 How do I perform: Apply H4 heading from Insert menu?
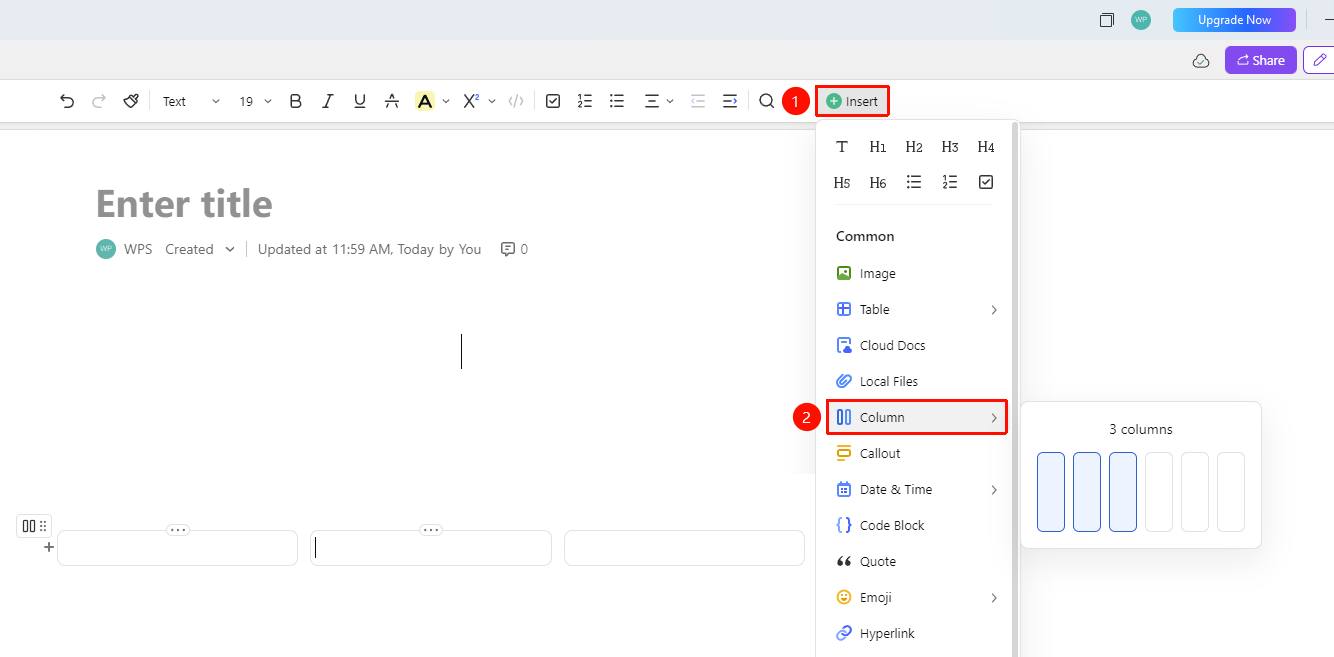point(986,147)
